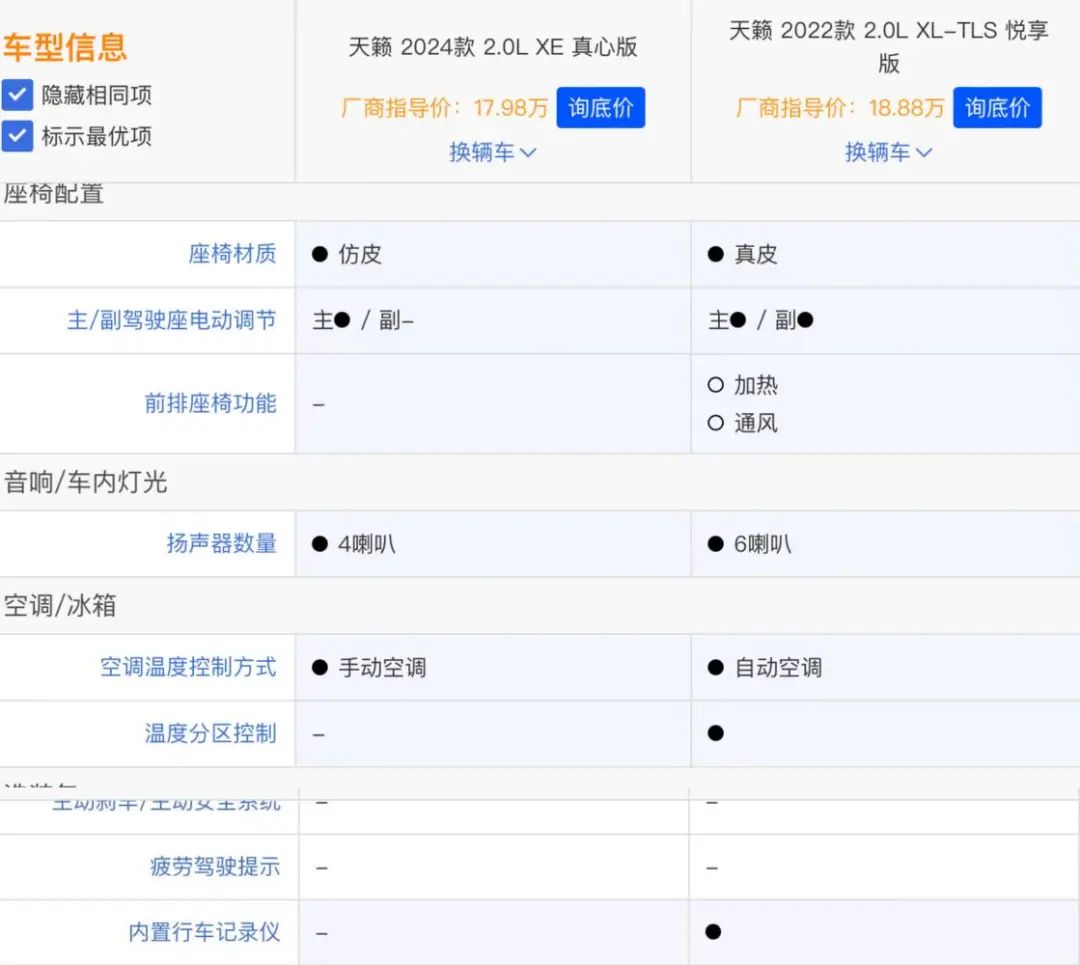Toggle the 标示最优项 checkbox

coord(18,136)
